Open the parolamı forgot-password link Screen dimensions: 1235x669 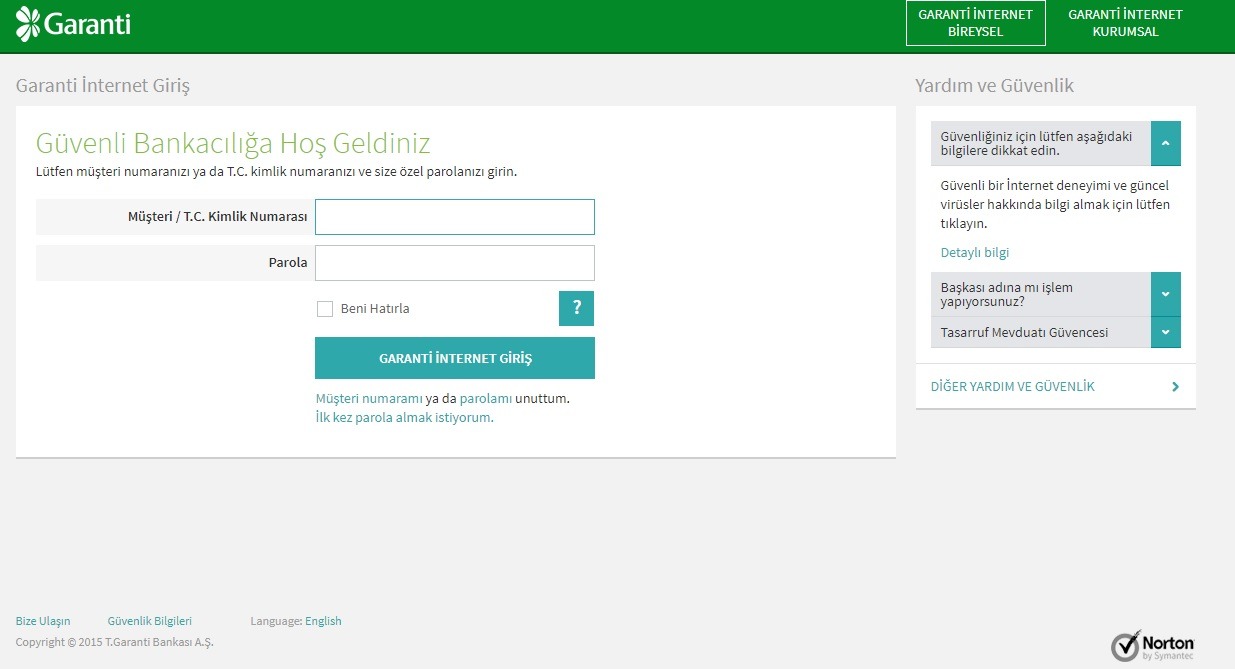pyautogui.click(x=486, y=398)
